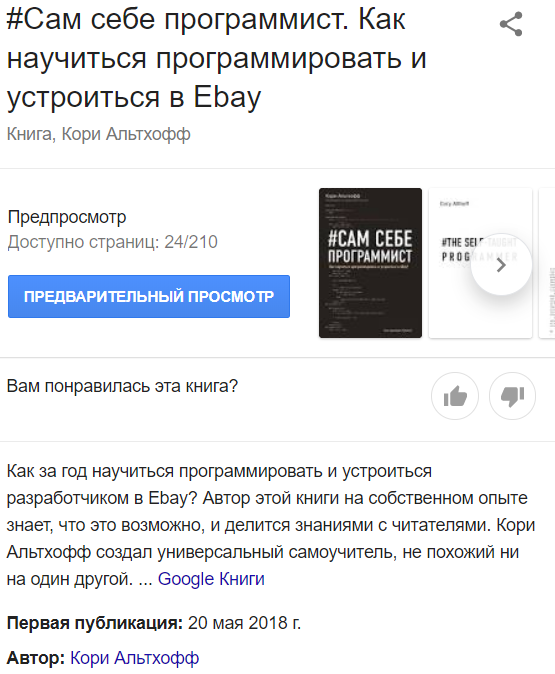
Task: Select the black #САМ СЕБЕ ПРОГРАММИСТ cover
Action: tap(370, 263)
